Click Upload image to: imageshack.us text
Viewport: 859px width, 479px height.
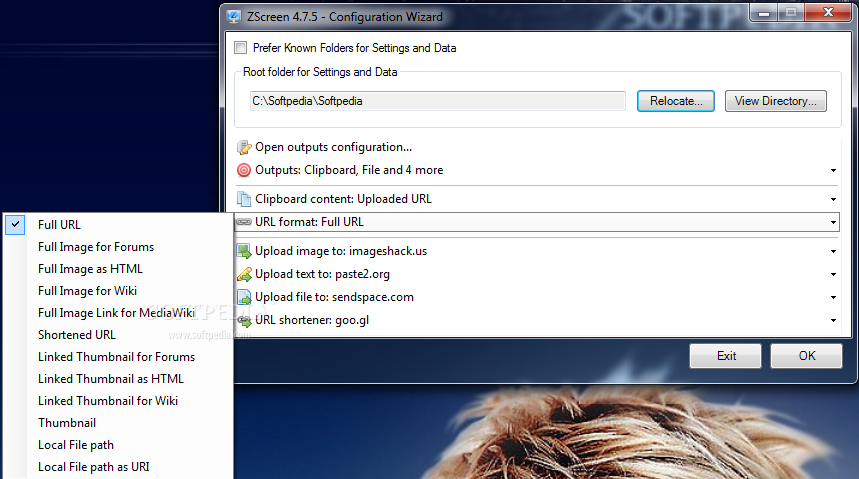pos(341,251)
